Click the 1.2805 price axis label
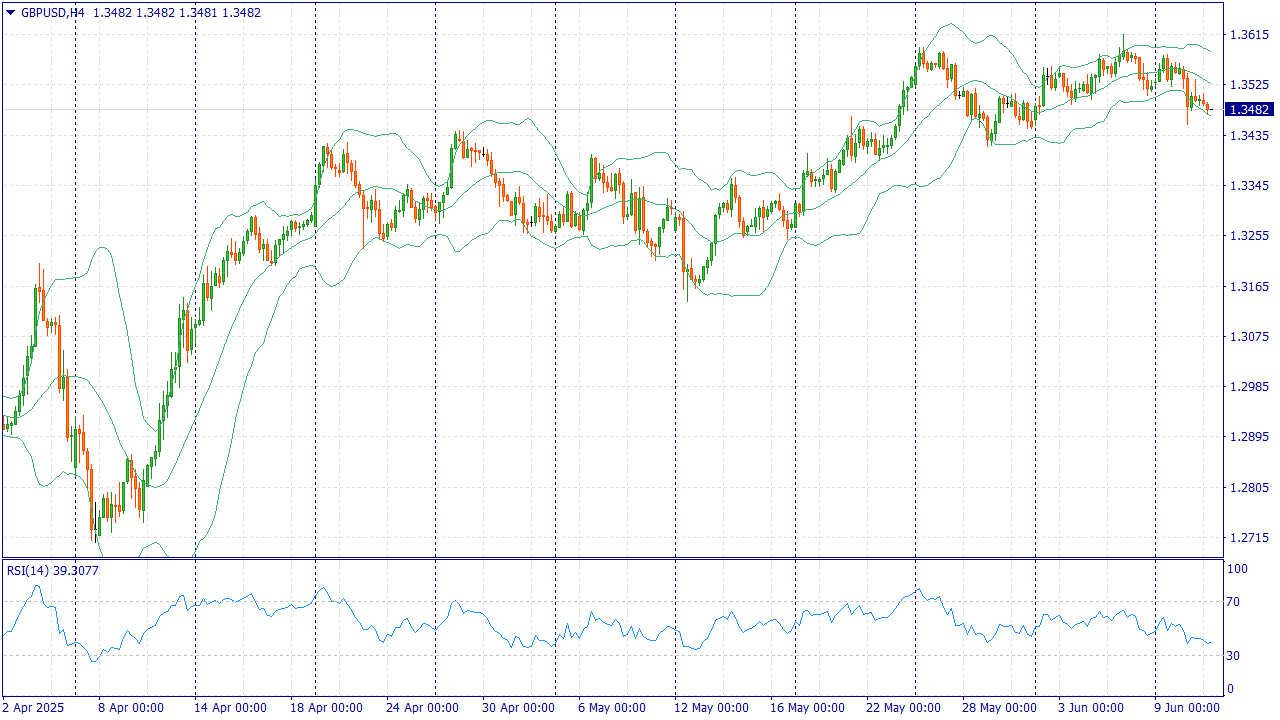The height and width of the screenshot is (720, 1280). 1249,488
